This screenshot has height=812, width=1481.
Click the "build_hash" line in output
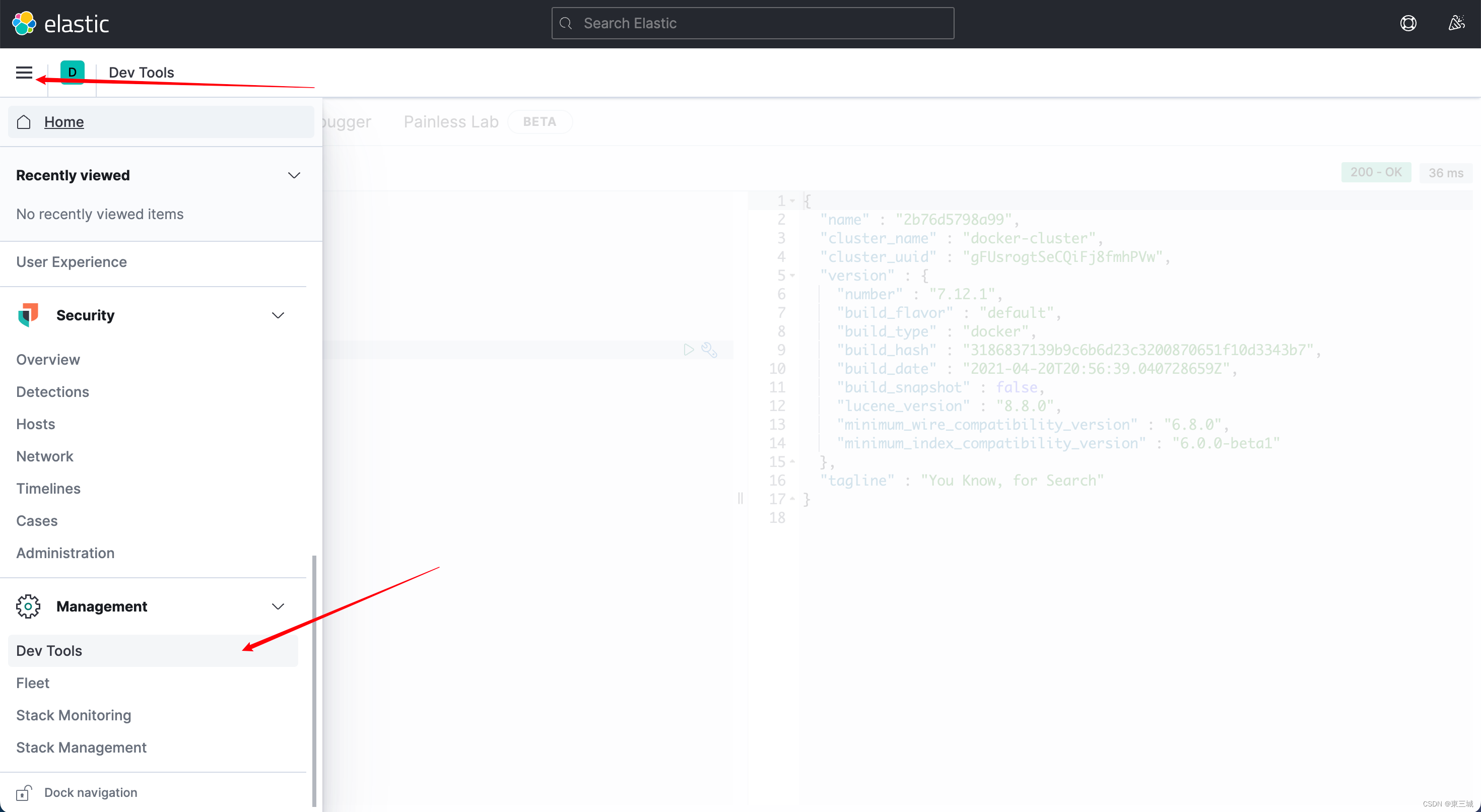click(1079, 350)
